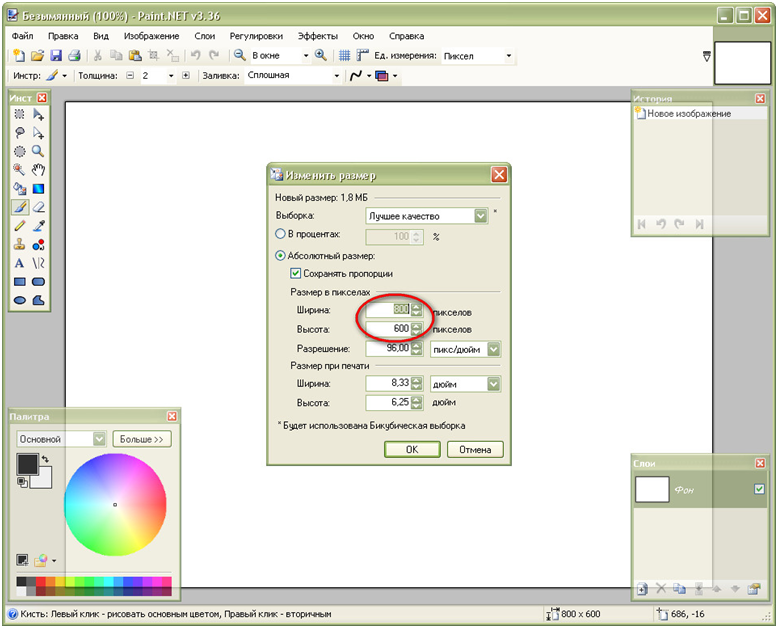Select the Line/Curve tool
Image resolution: width=778 pixels, height=628 pixels.
(38, 263)
